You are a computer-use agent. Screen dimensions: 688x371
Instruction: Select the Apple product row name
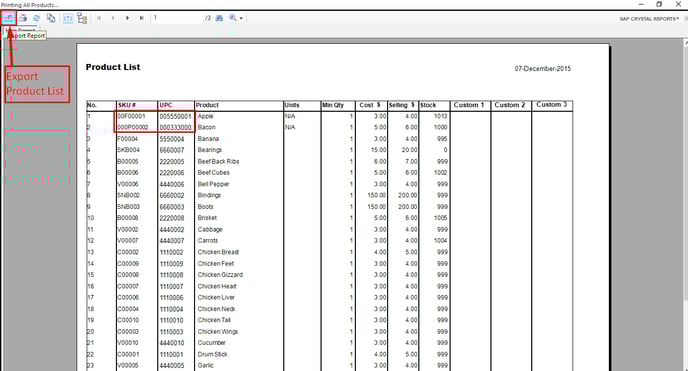[x=205, y=116]
